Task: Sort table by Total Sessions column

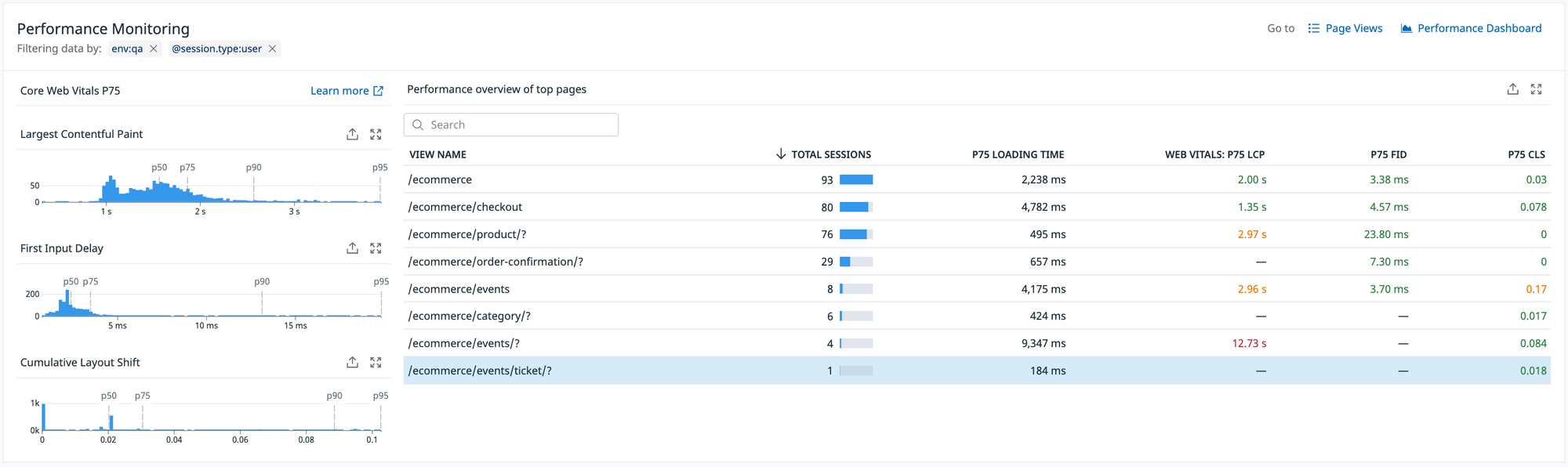Action: (x=830, y=154)
